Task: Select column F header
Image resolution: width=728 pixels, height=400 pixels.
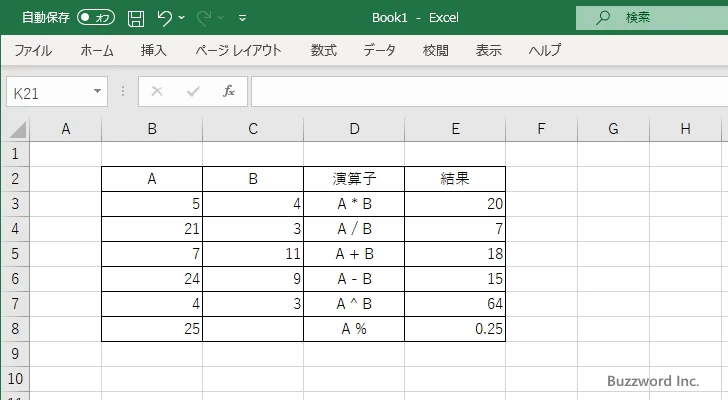Action: coord(541,129)
